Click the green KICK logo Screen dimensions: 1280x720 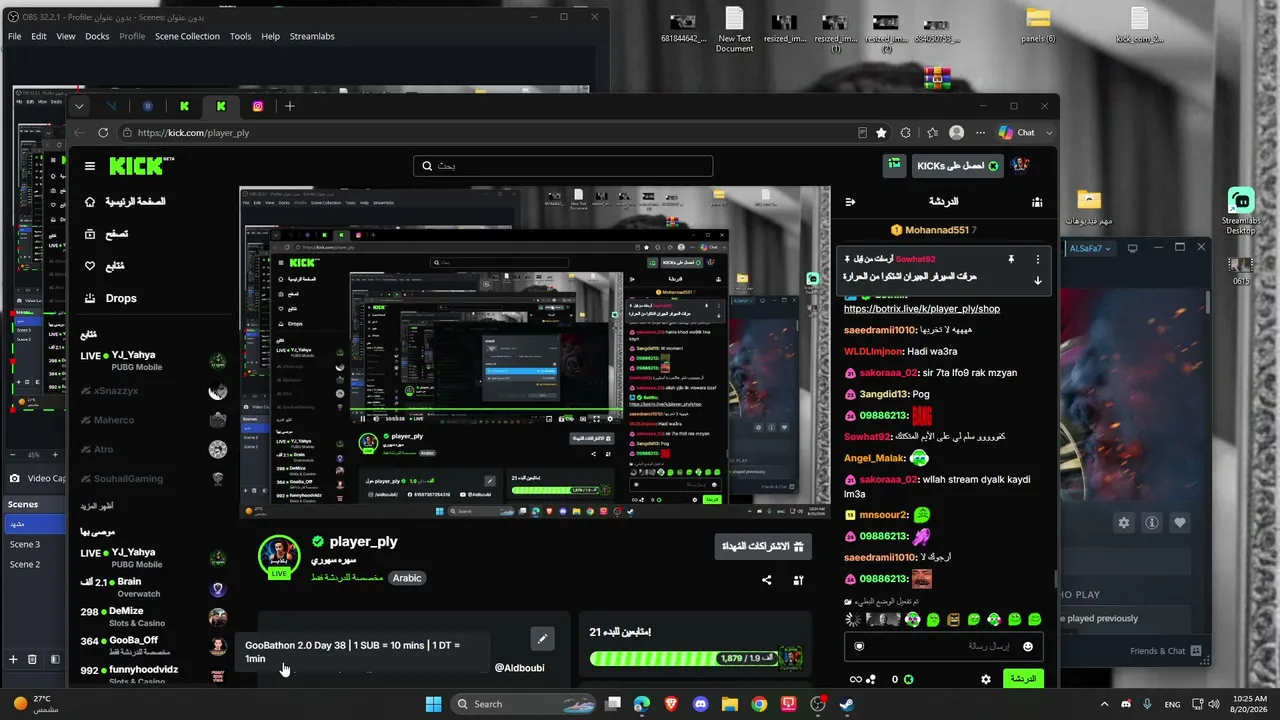point(142,166)
